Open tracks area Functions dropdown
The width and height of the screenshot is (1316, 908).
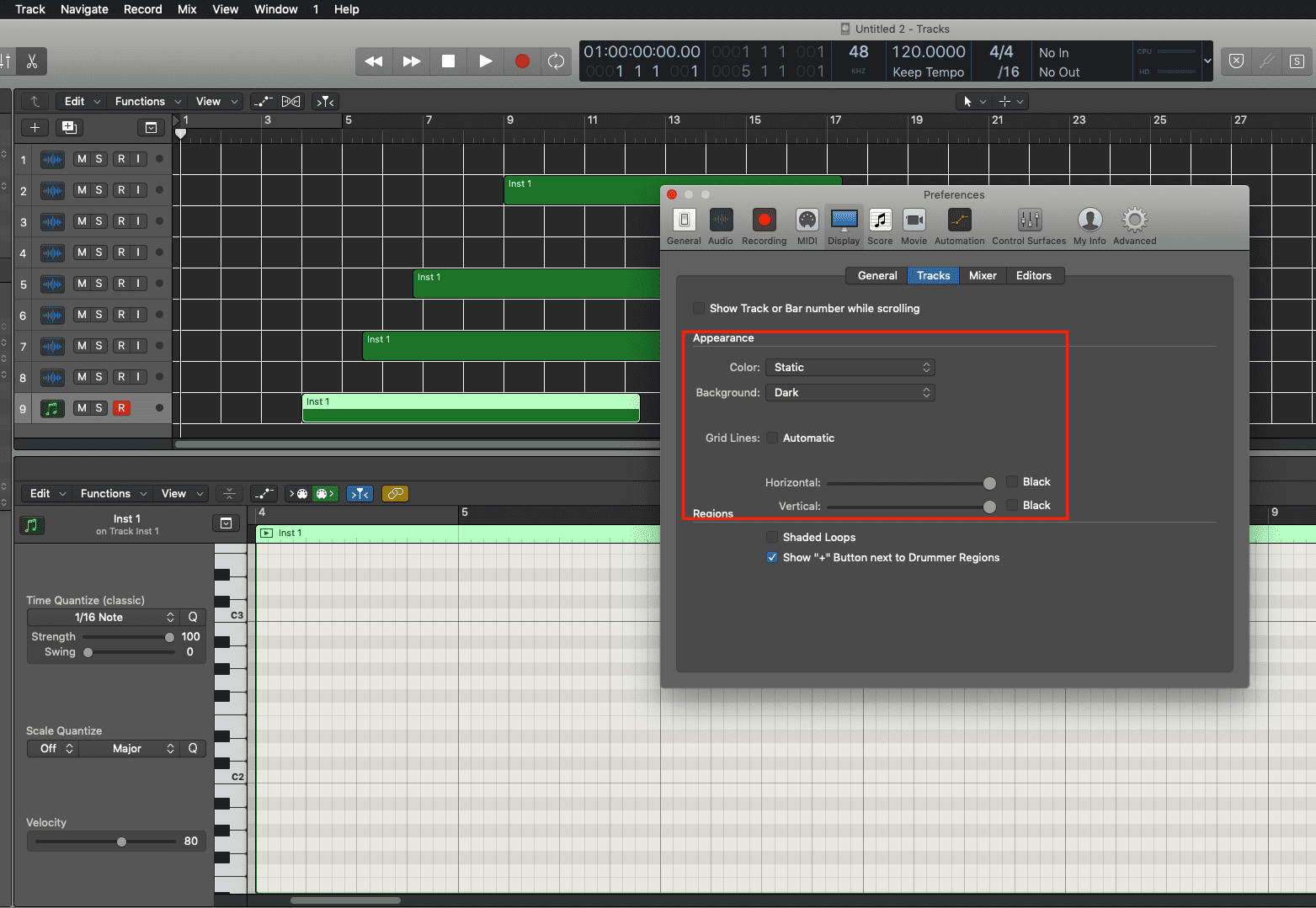tap(147, 102)
